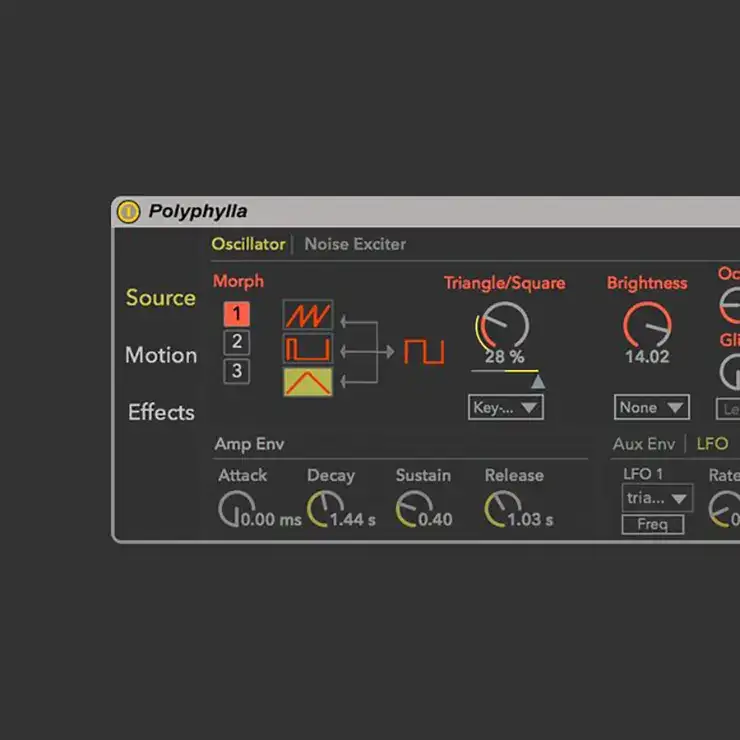Viewport: 740px width, 740px height.
Task: Switch to the LFO tab
Action: tap(712, 444)
